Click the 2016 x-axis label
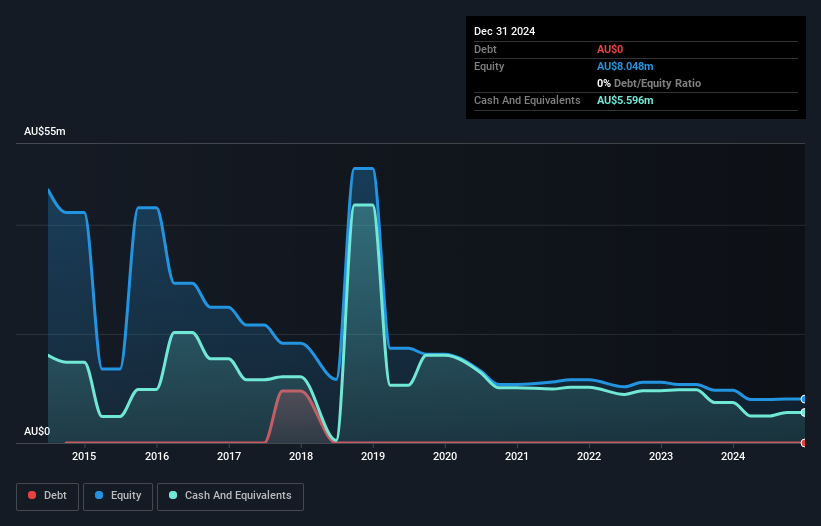Screen dimensions: 821x526 tap(157, 456)
